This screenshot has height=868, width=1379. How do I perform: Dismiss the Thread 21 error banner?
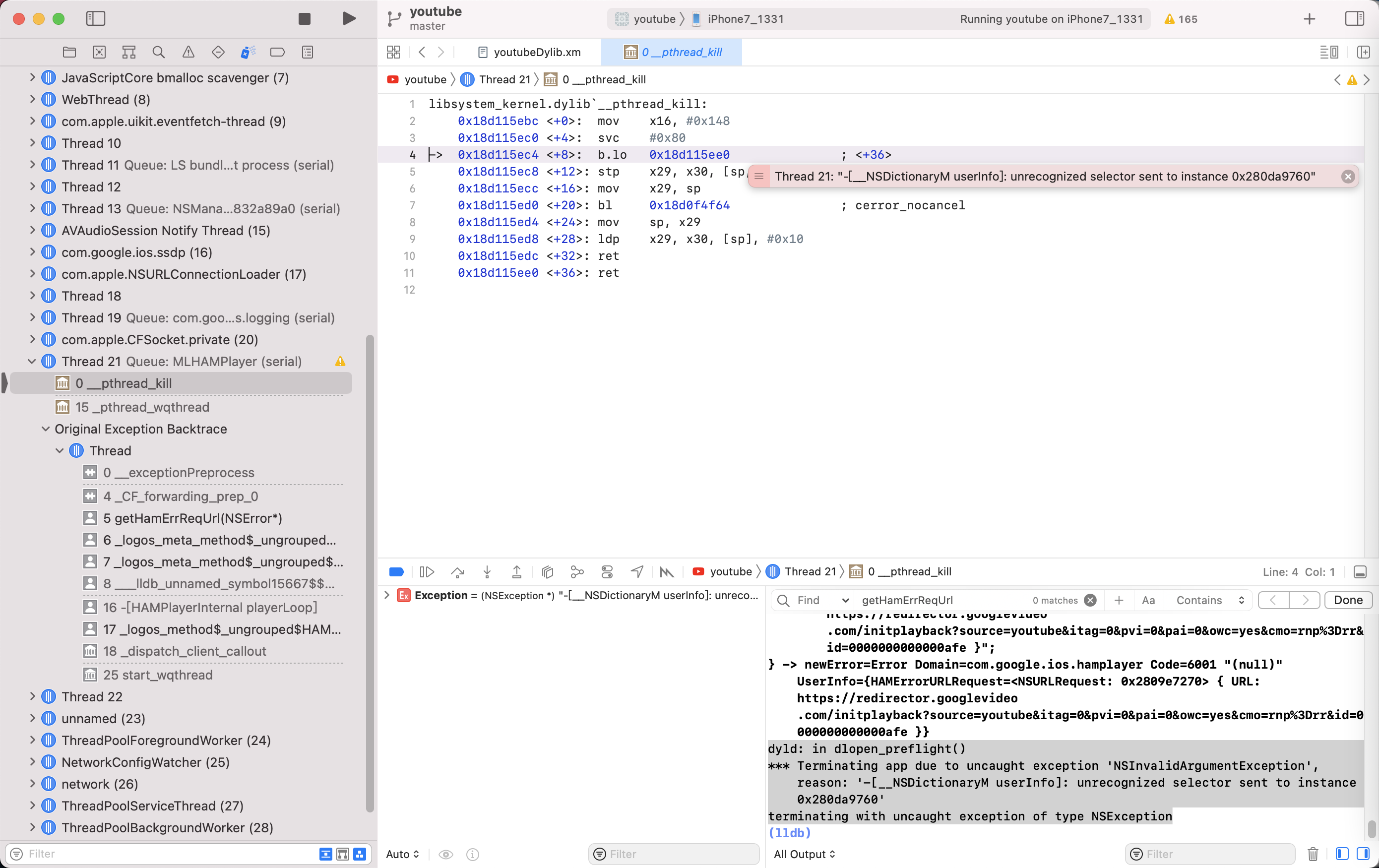click(1348, 177)
